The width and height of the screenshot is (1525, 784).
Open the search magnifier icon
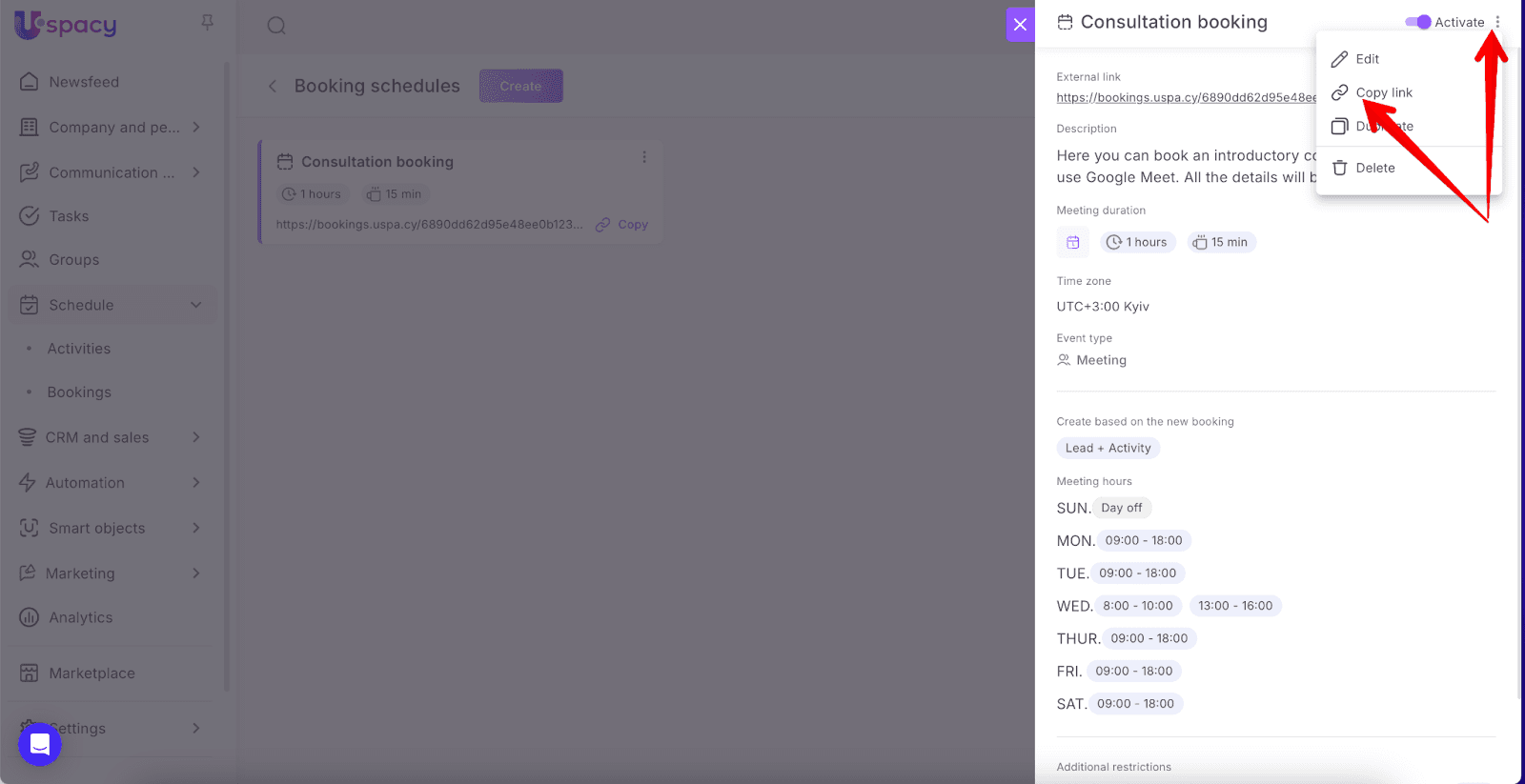point(276,26)
